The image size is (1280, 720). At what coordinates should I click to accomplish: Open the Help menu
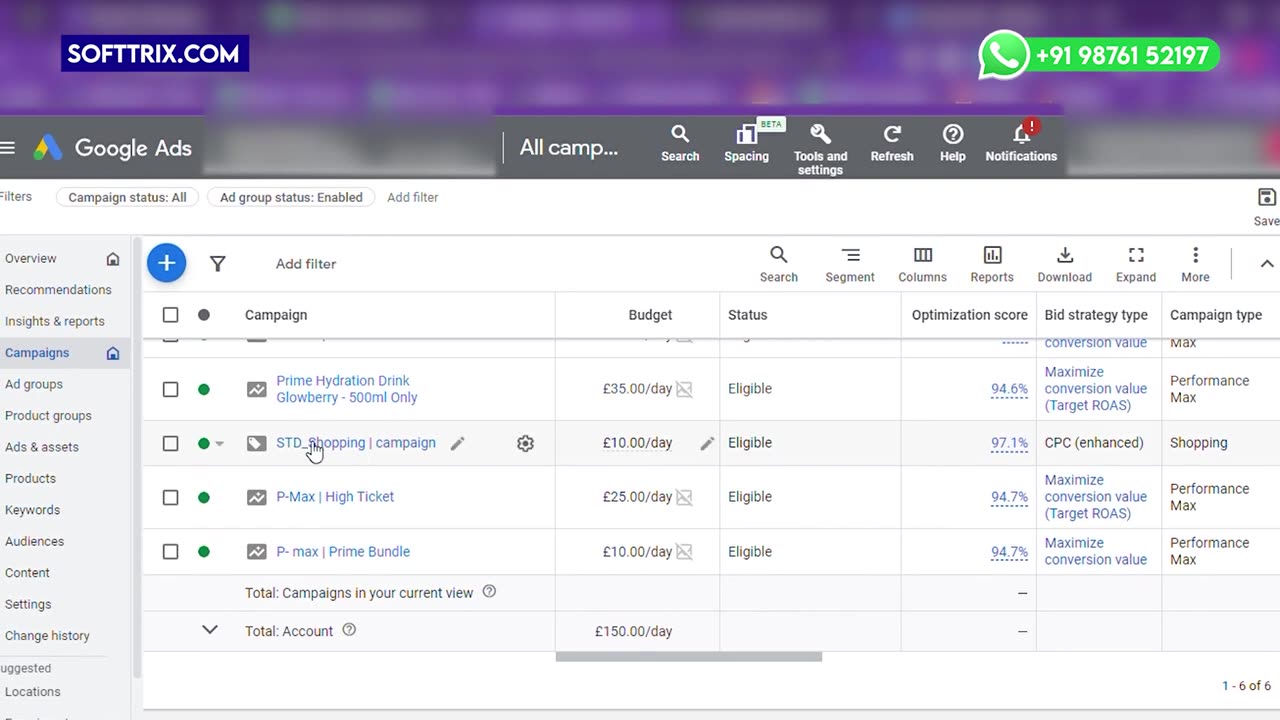(x=953, y=143)
